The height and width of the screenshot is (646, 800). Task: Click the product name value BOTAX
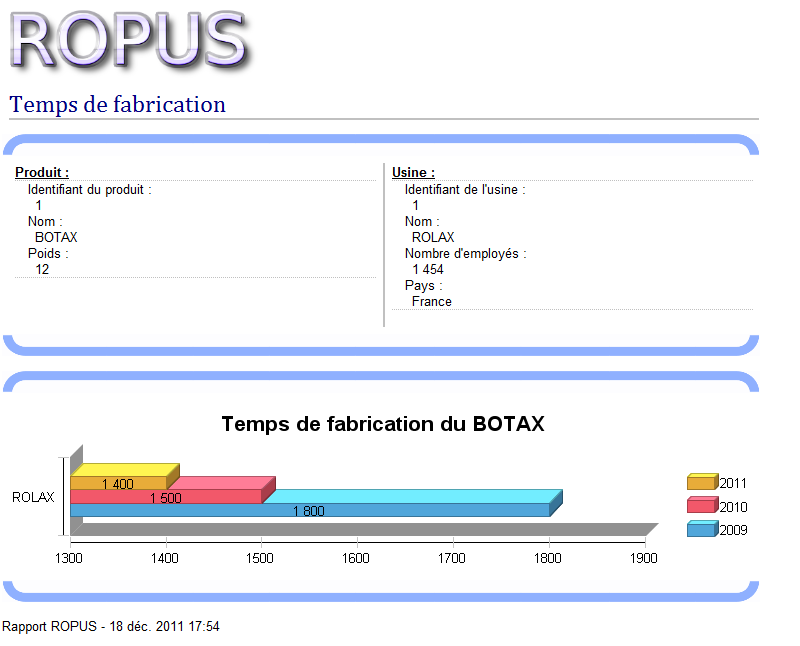click(x=56, y=237)
